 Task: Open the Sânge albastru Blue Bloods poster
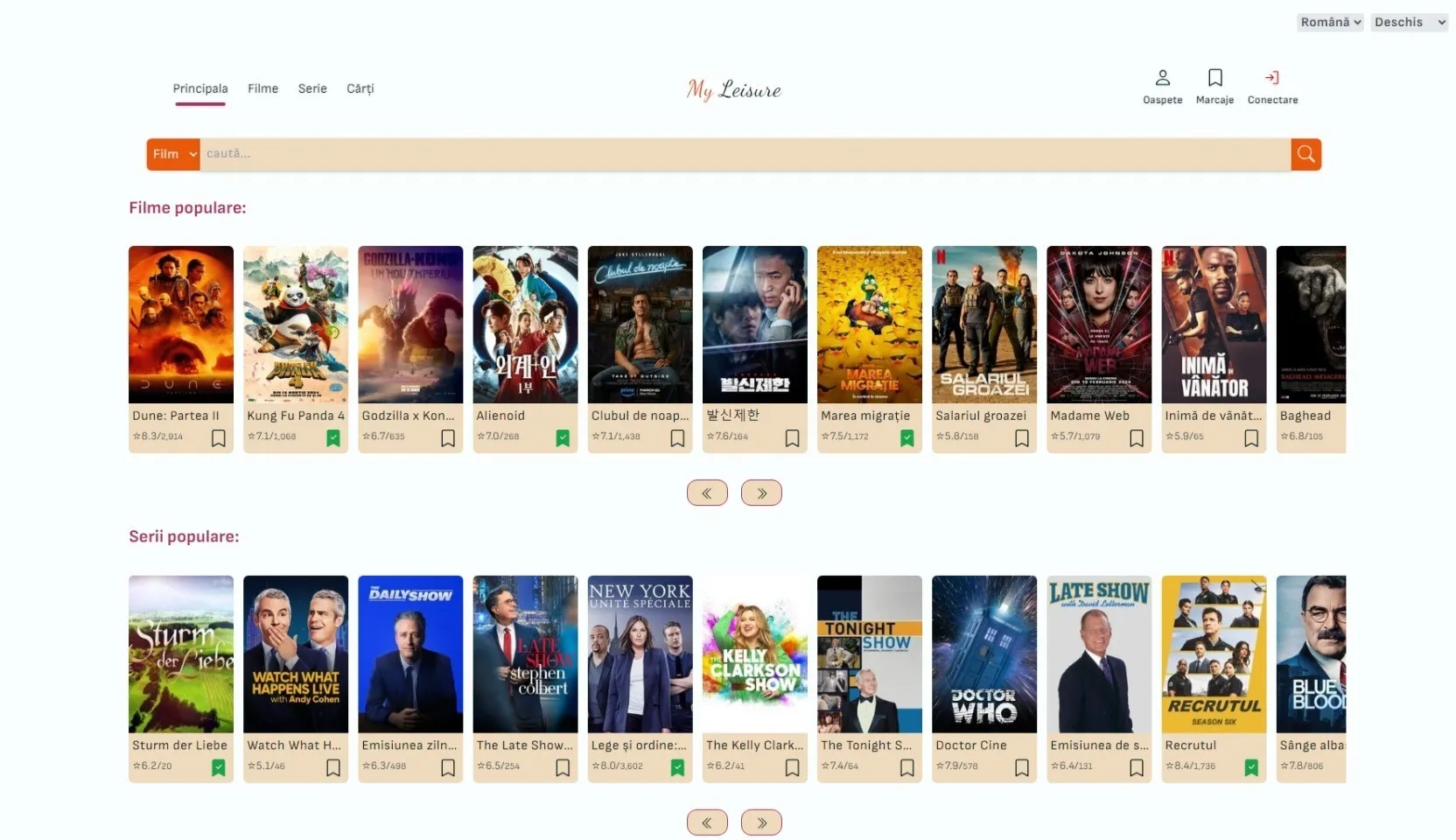pyautogui.click(x=1311, y=654)
